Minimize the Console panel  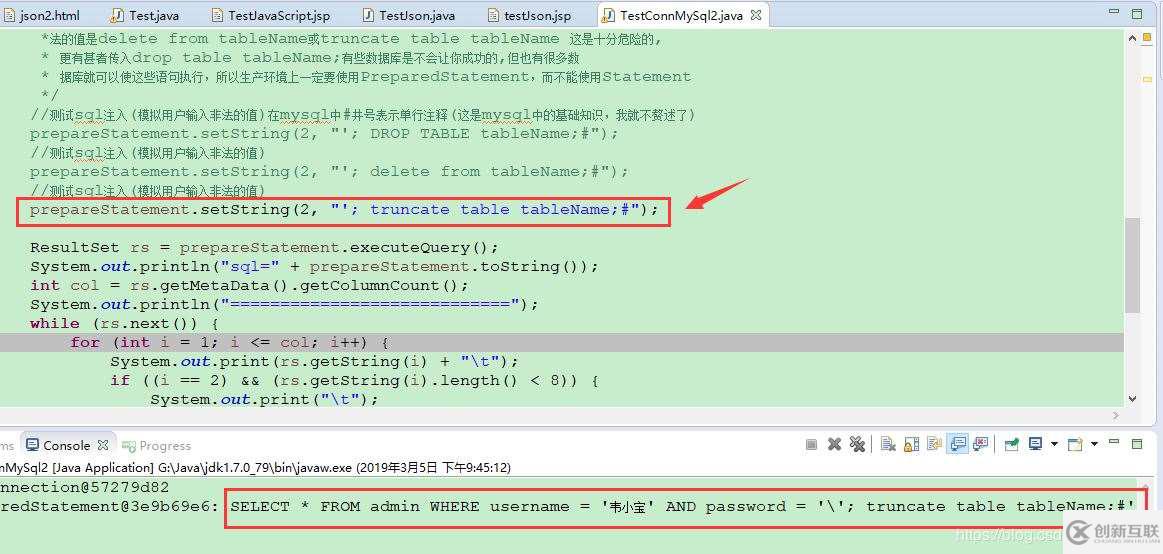(1114, 441)
